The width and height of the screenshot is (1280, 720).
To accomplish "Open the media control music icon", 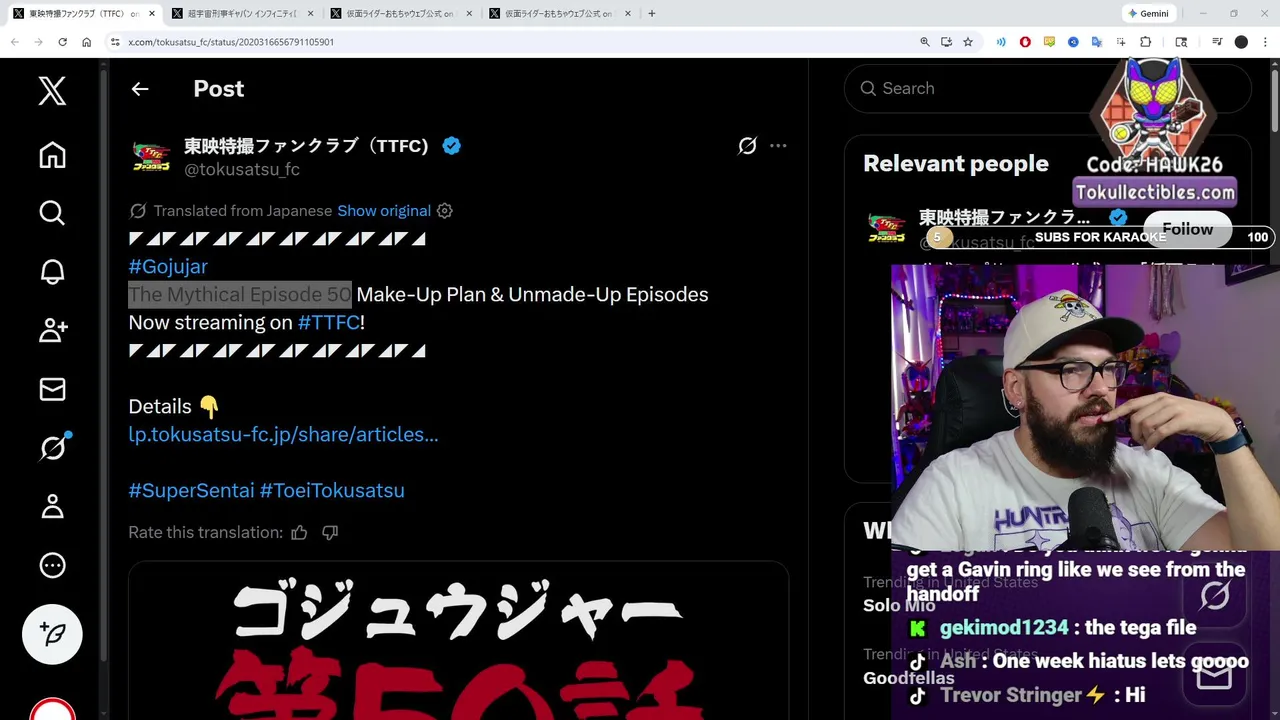I will click(x=1217, y=42).
